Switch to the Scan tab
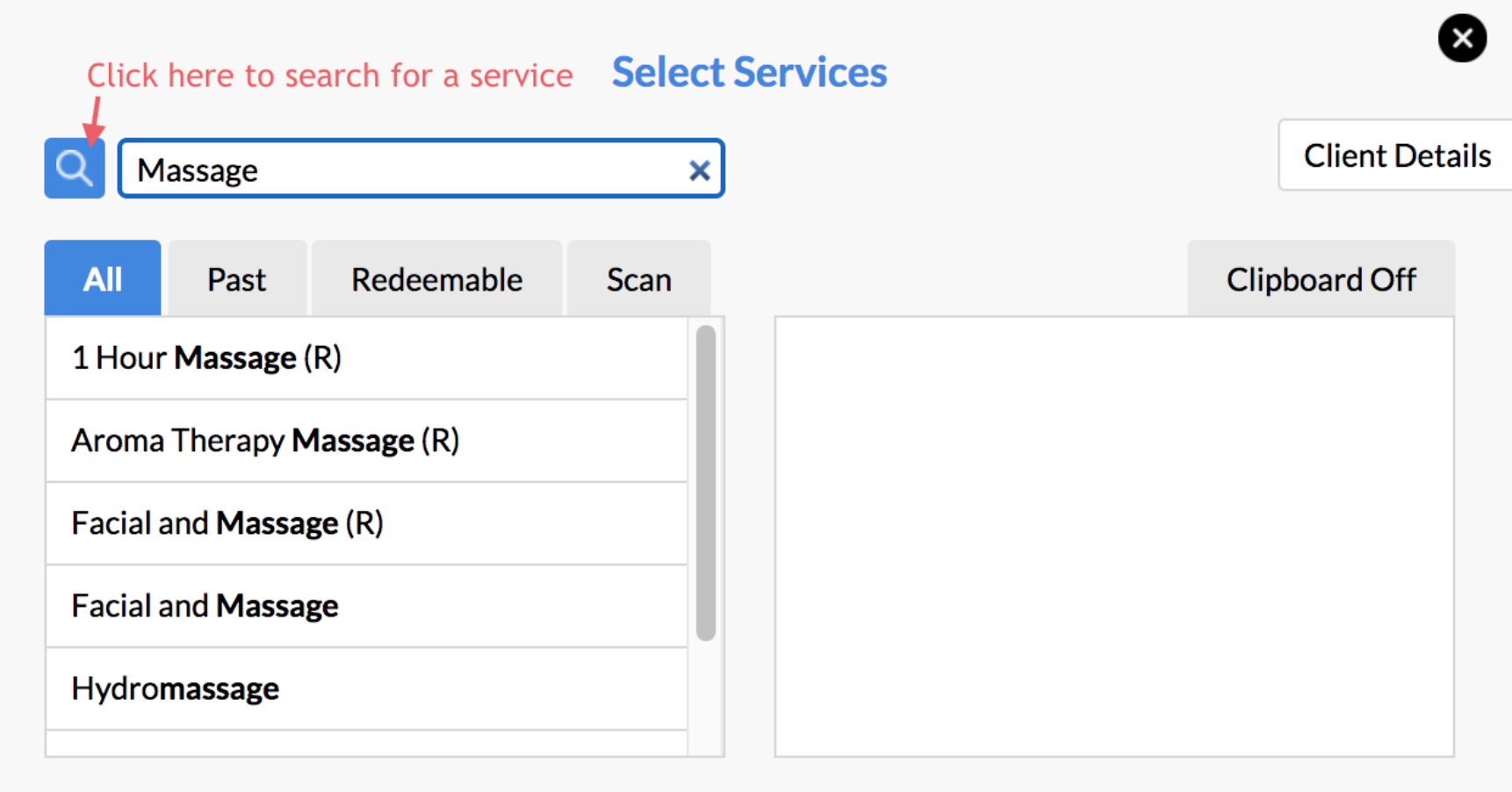 pyautogui.click(x=638, y=278)
